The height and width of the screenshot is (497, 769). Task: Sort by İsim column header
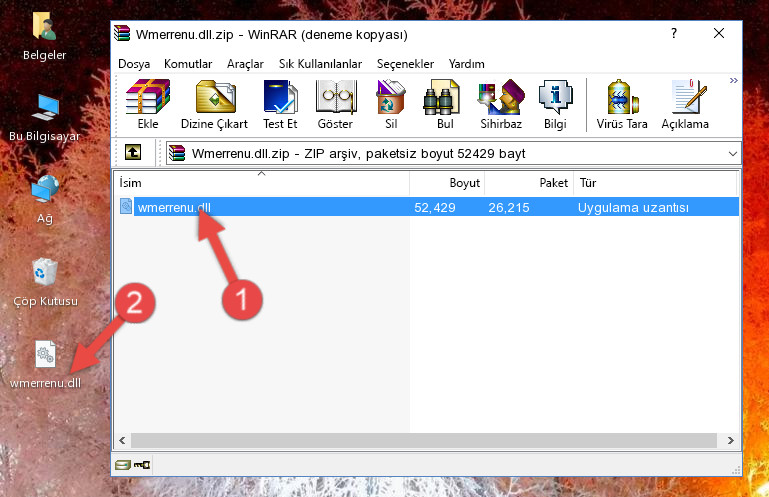262,183
